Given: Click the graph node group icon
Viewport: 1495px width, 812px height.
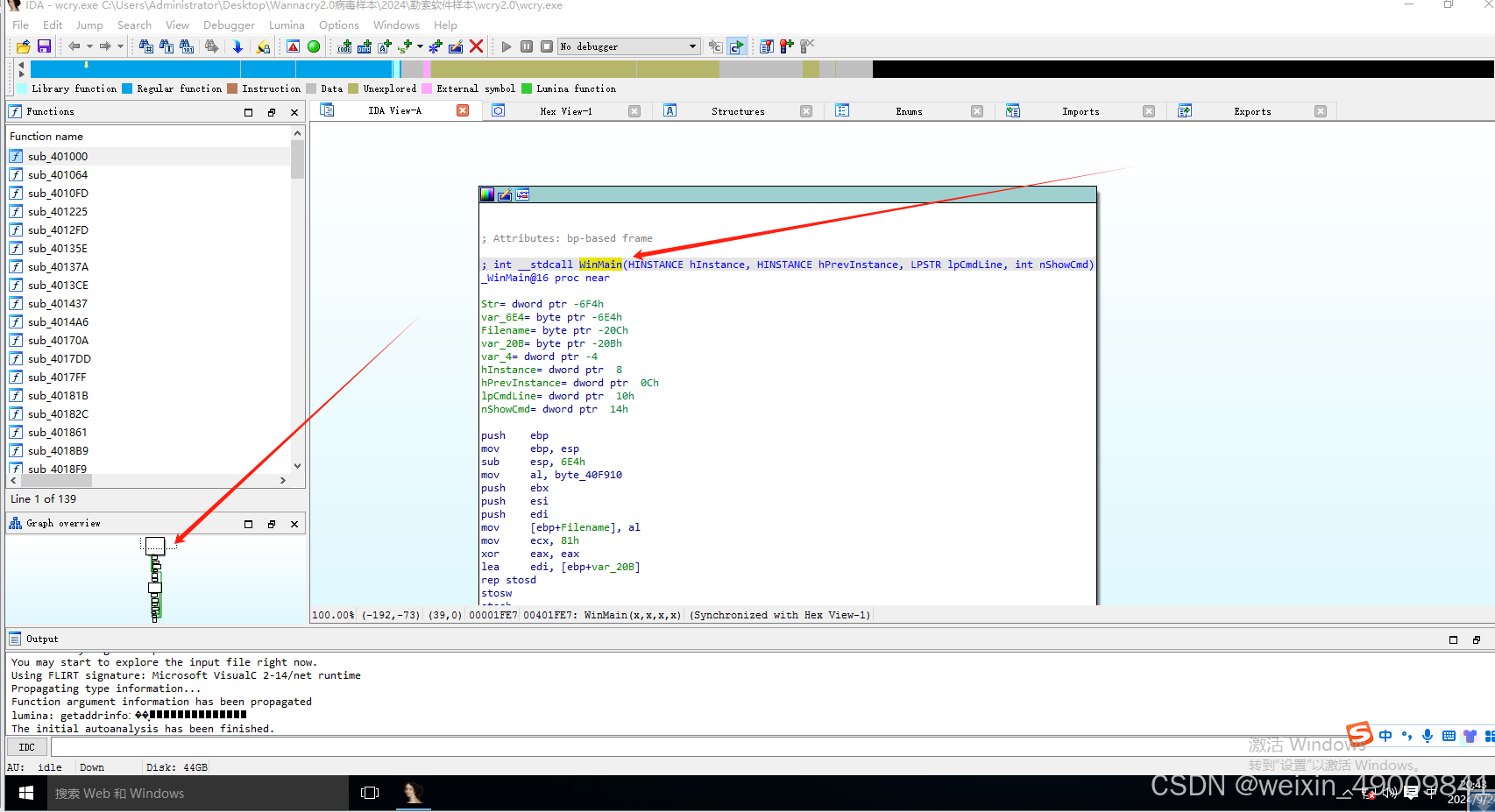Looking at the screenshot, I should click(522, 194).
